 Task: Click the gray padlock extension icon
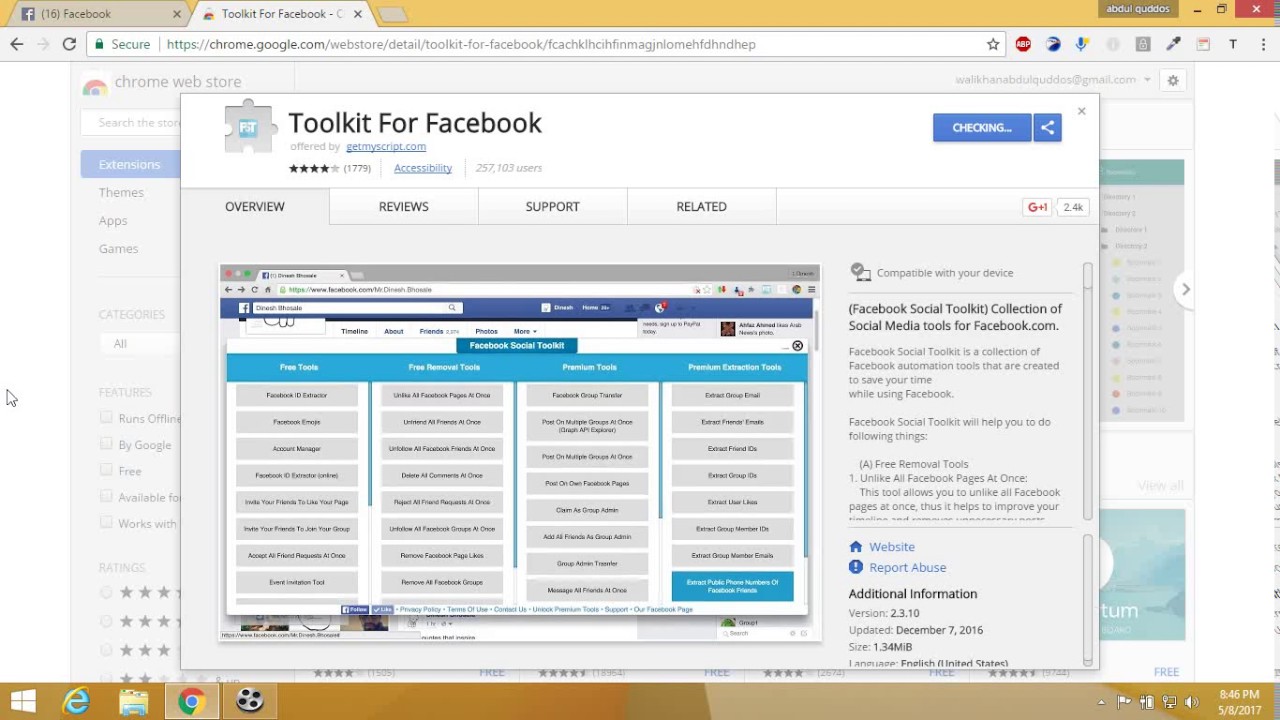(x=1143, y=44)
